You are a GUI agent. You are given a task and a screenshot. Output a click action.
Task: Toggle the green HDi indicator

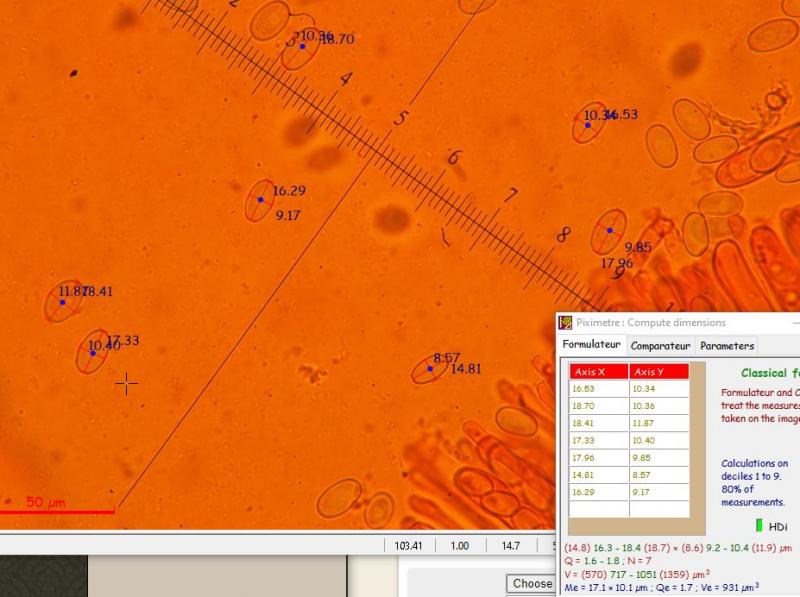pyautogui.click(x=759, y=525)
